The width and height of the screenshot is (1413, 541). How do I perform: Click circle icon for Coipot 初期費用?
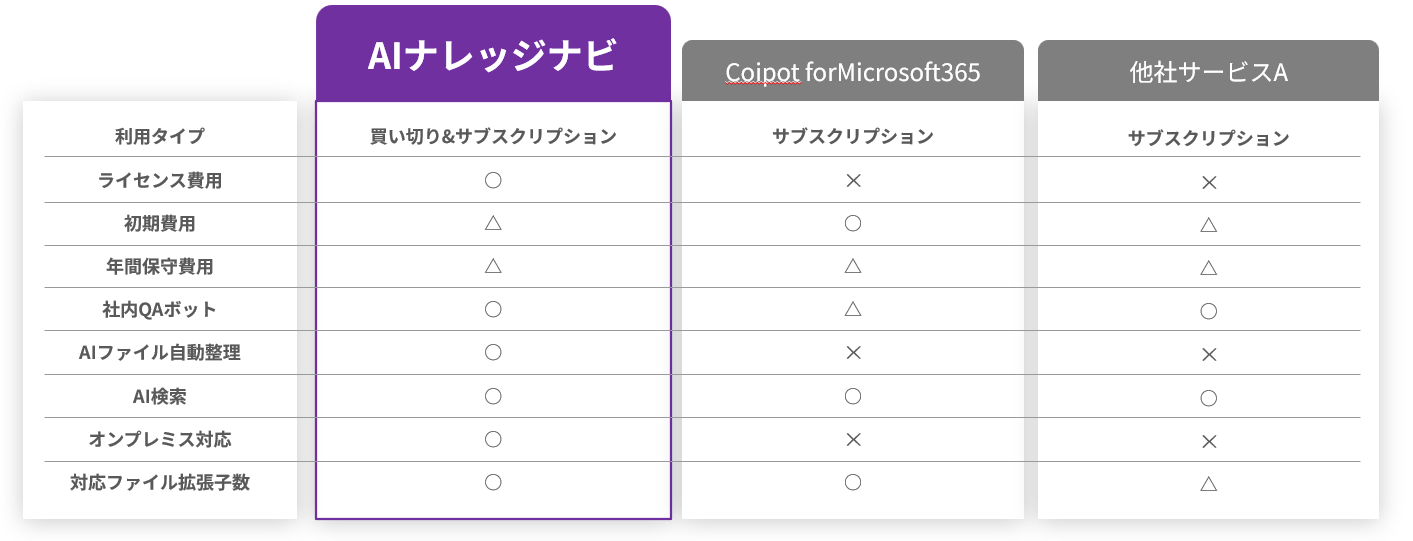852,223
